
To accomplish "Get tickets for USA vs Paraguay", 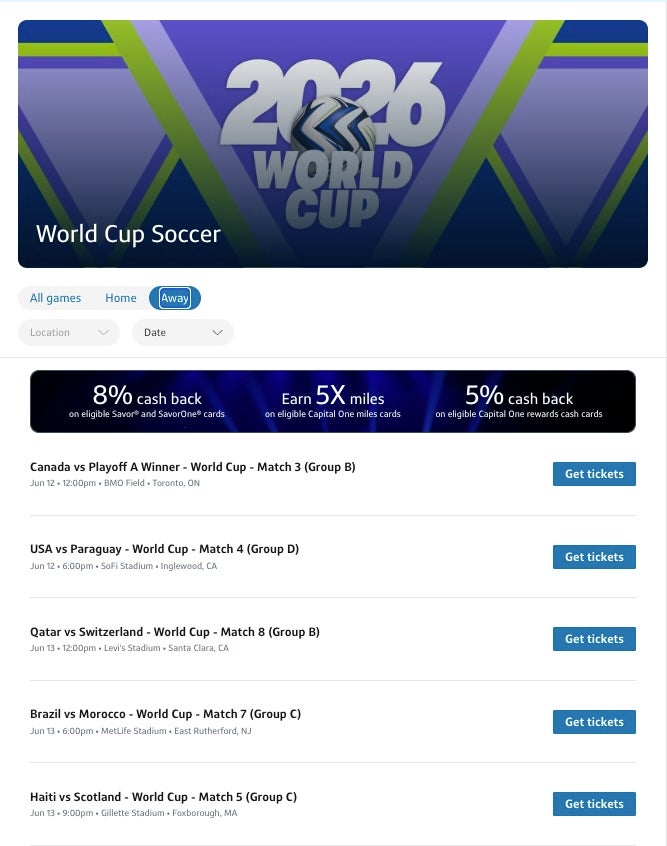I will click(594, 557).
